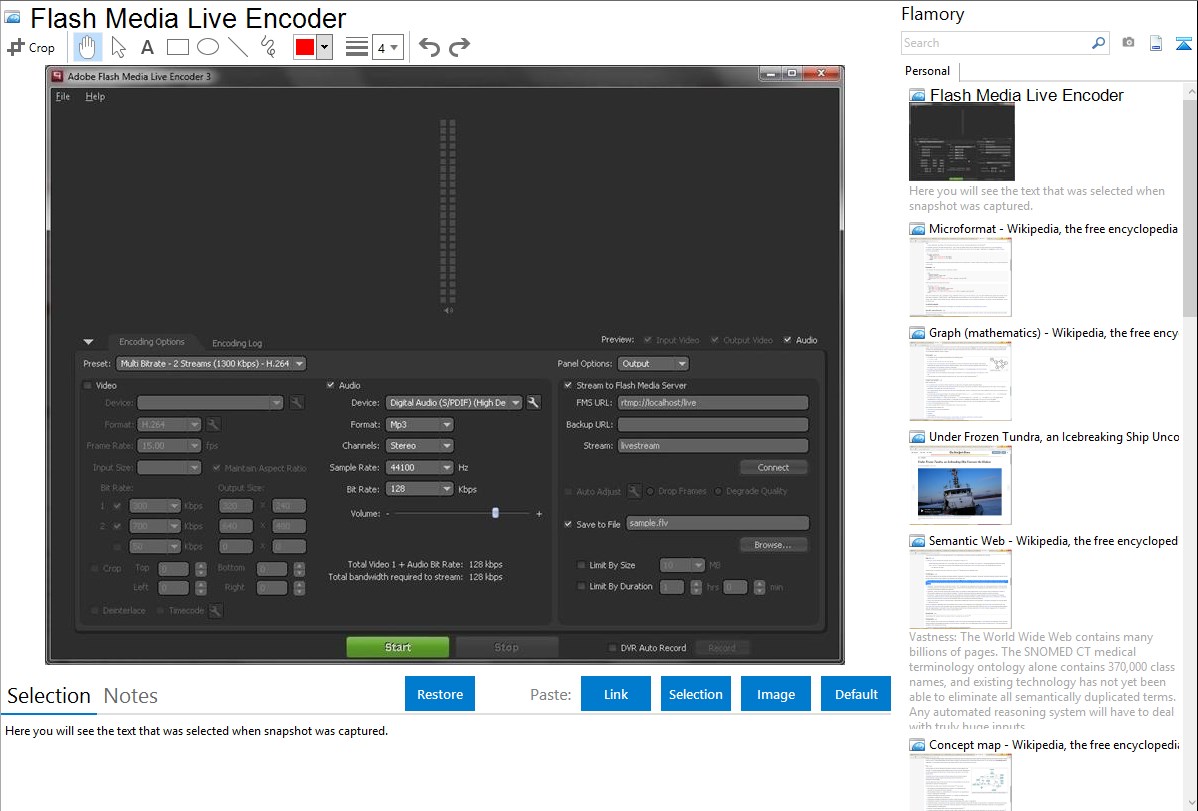Image resolution: width=1198 pixels, height=811 pixels.
Task: Enable DVR Auto Record checkbox
Action: 612,647
